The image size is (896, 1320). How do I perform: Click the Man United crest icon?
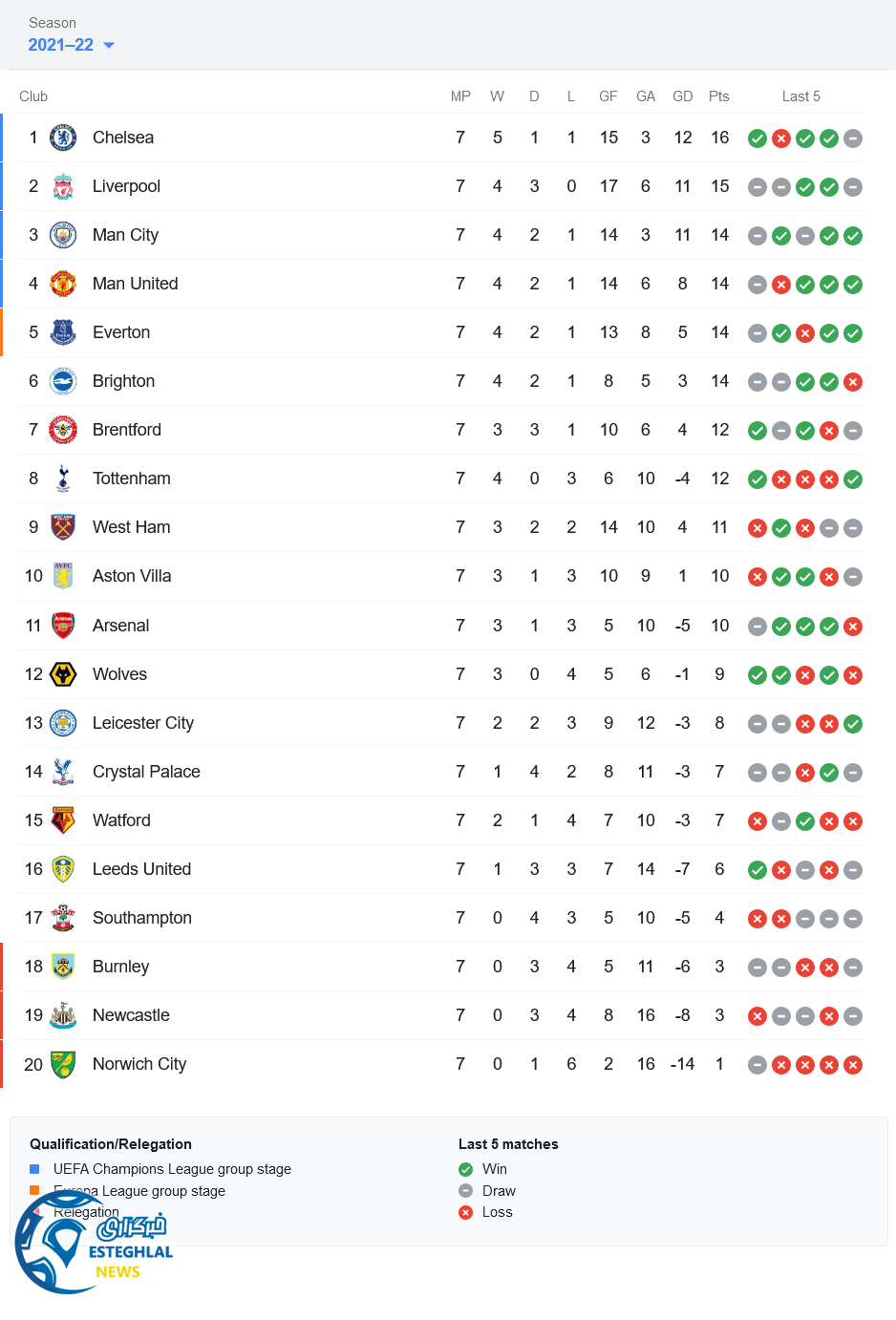coord(63,284)
